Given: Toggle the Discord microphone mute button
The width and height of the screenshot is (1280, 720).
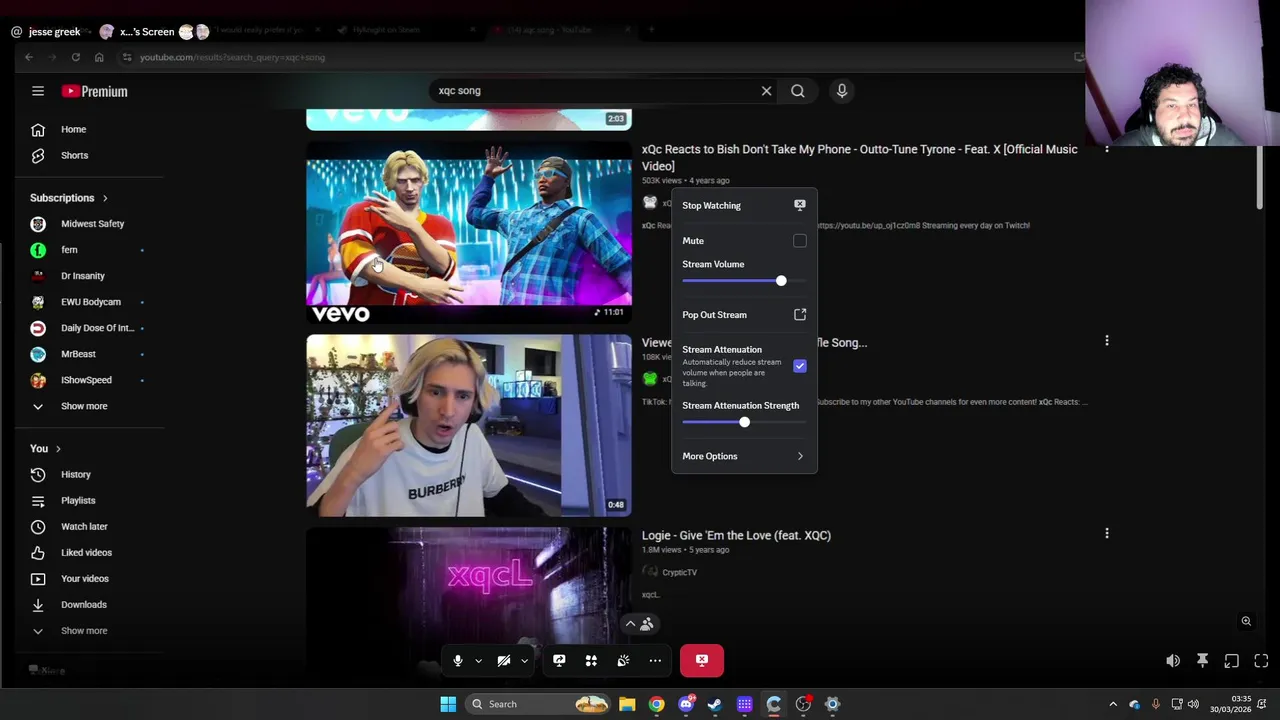Looking at the screenshot, I should tap(457, 660).
